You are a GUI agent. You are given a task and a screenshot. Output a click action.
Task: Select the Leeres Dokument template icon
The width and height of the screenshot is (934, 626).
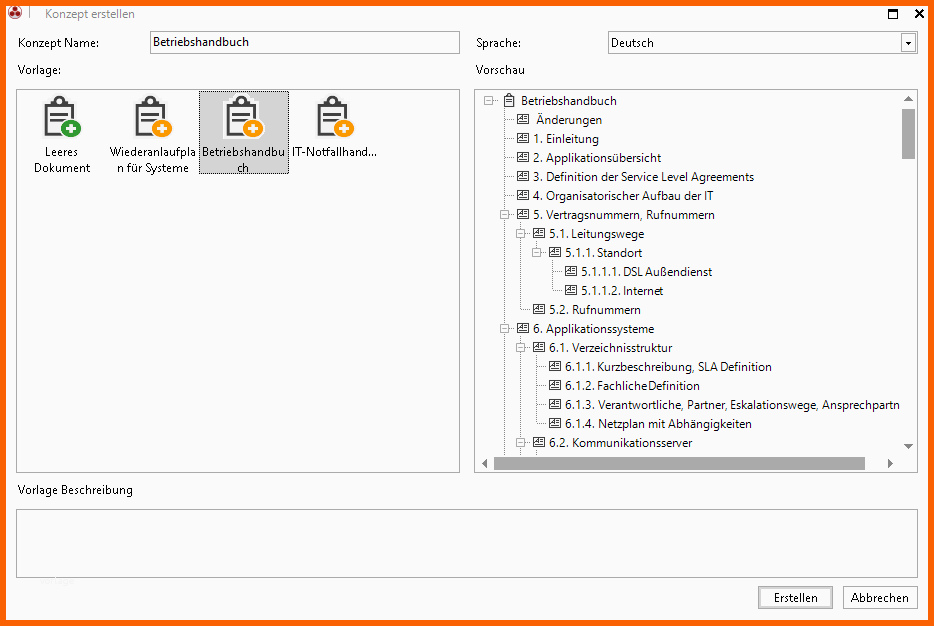point(61,118)
